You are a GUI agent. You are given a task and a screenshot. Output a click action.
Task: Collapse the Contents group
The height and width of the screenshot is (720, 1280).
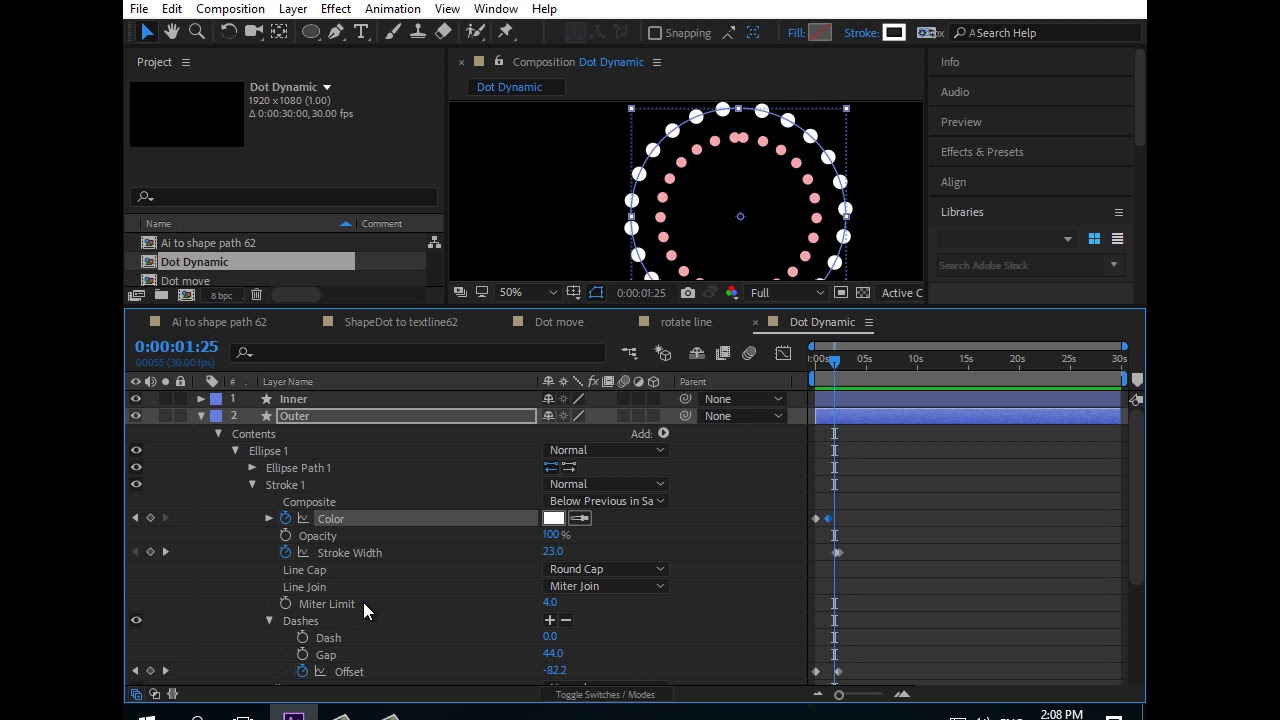coord(218,434)
